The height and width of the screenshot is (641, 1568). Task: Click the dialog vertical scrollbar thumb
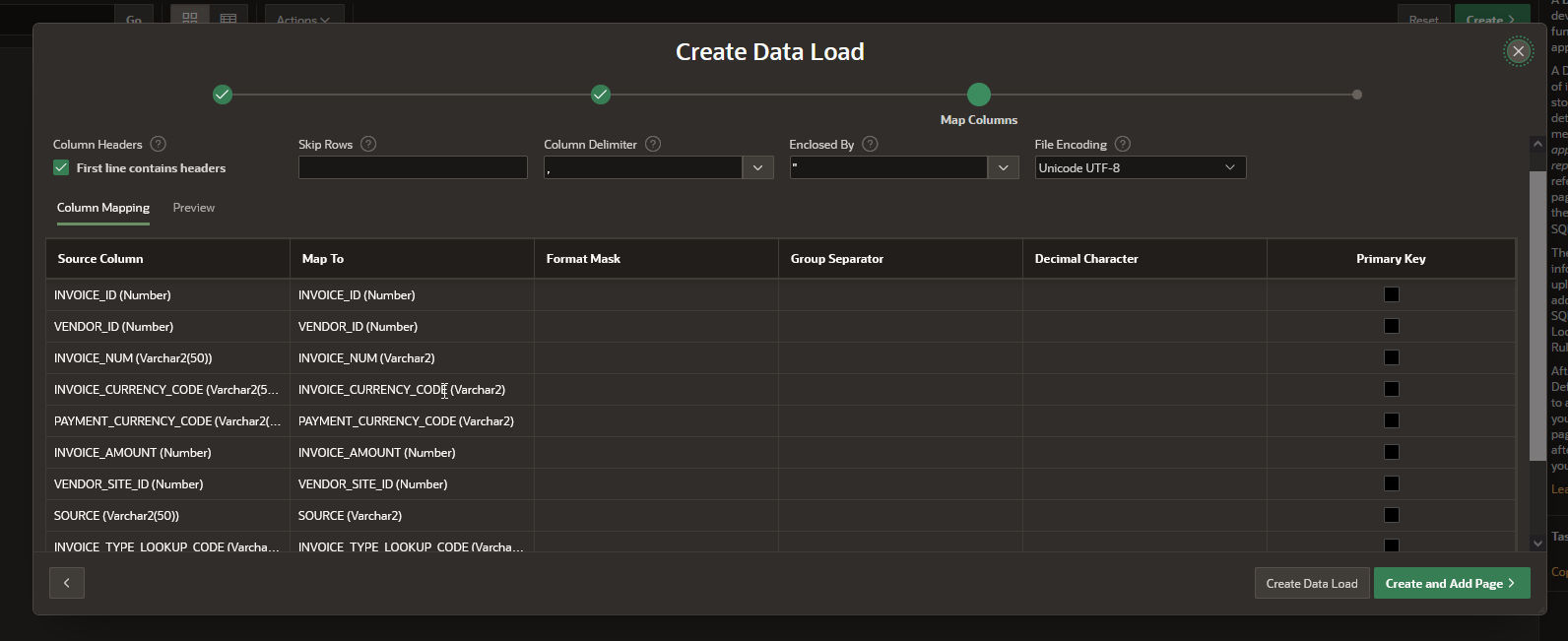tap(1537, 315)
